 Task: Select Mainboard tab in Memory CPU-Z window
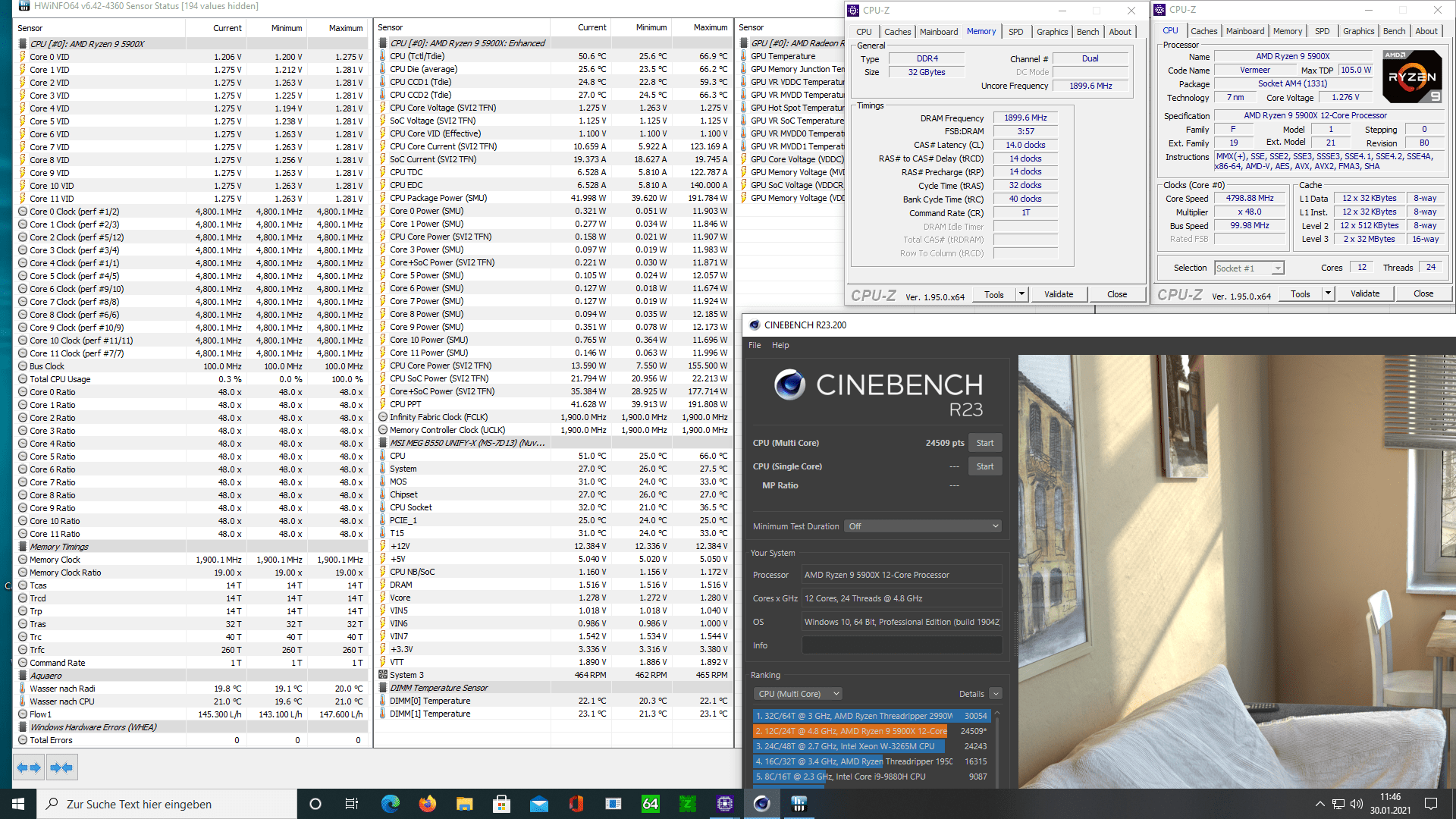(939, 32)
